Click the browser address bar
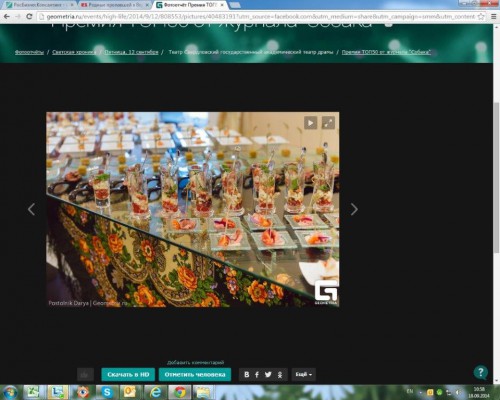The height and width of the screenshot is (400, 500). 257,16
